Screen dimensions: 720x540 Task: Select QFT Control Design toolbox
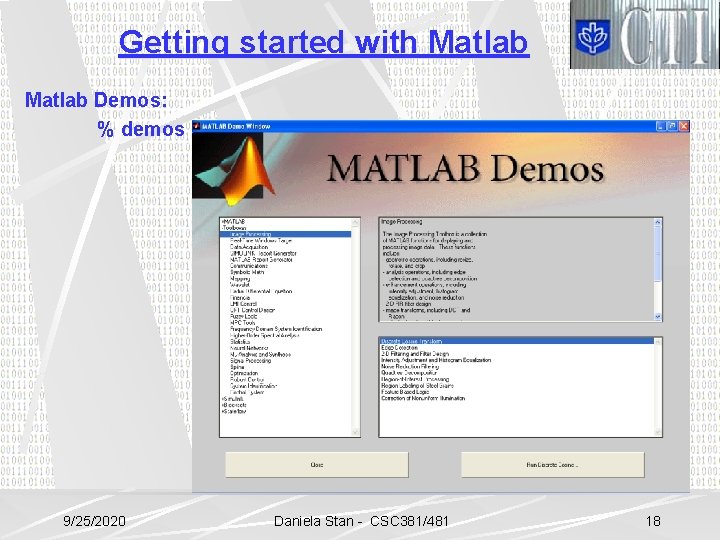point(252,310)
